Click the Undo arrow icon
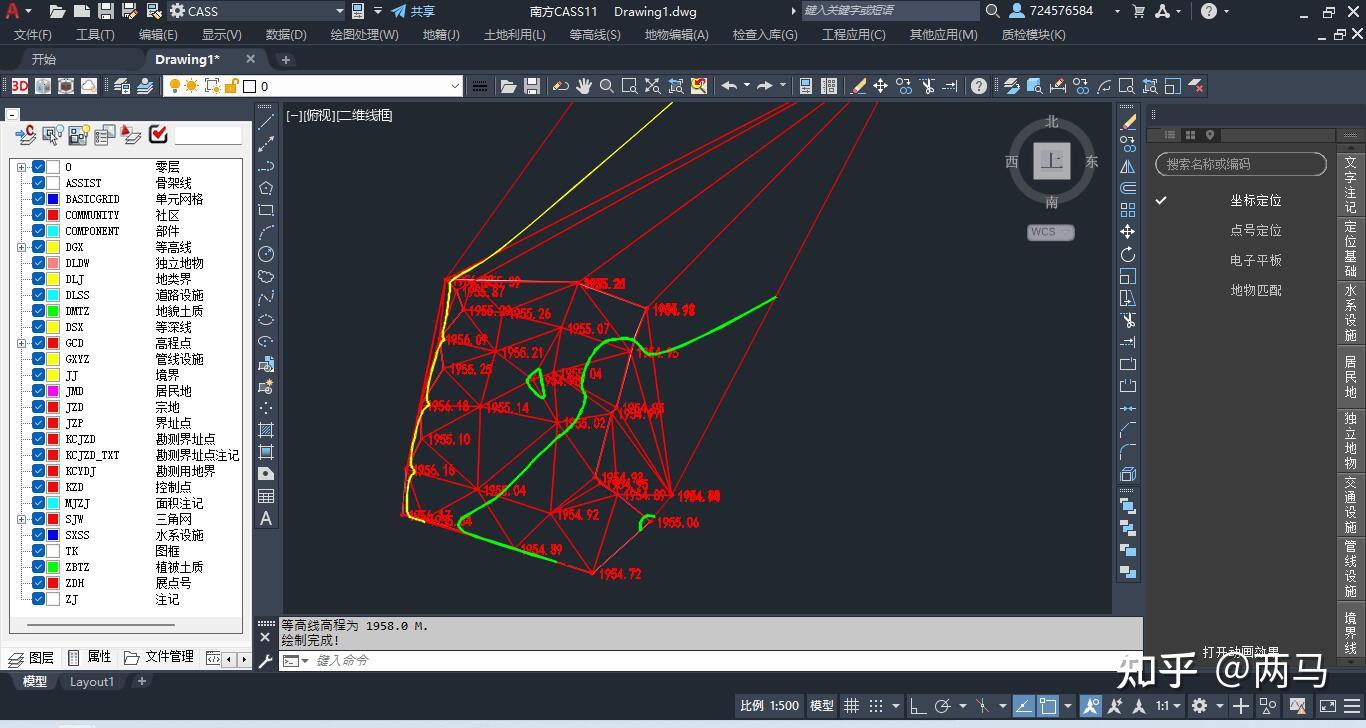 click(x=727, y=86)
